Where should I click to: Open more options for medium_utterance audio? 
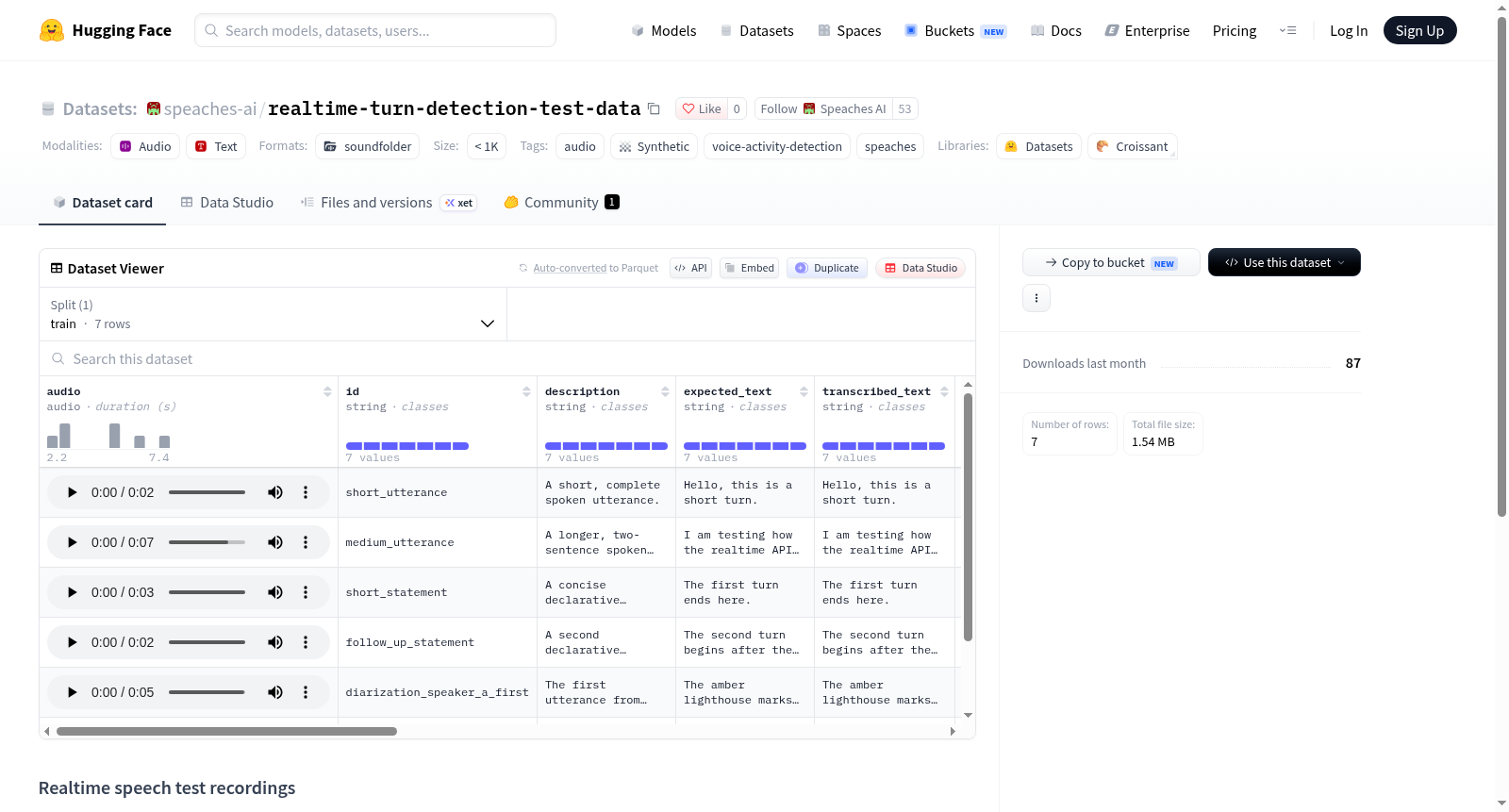[306, 542]
